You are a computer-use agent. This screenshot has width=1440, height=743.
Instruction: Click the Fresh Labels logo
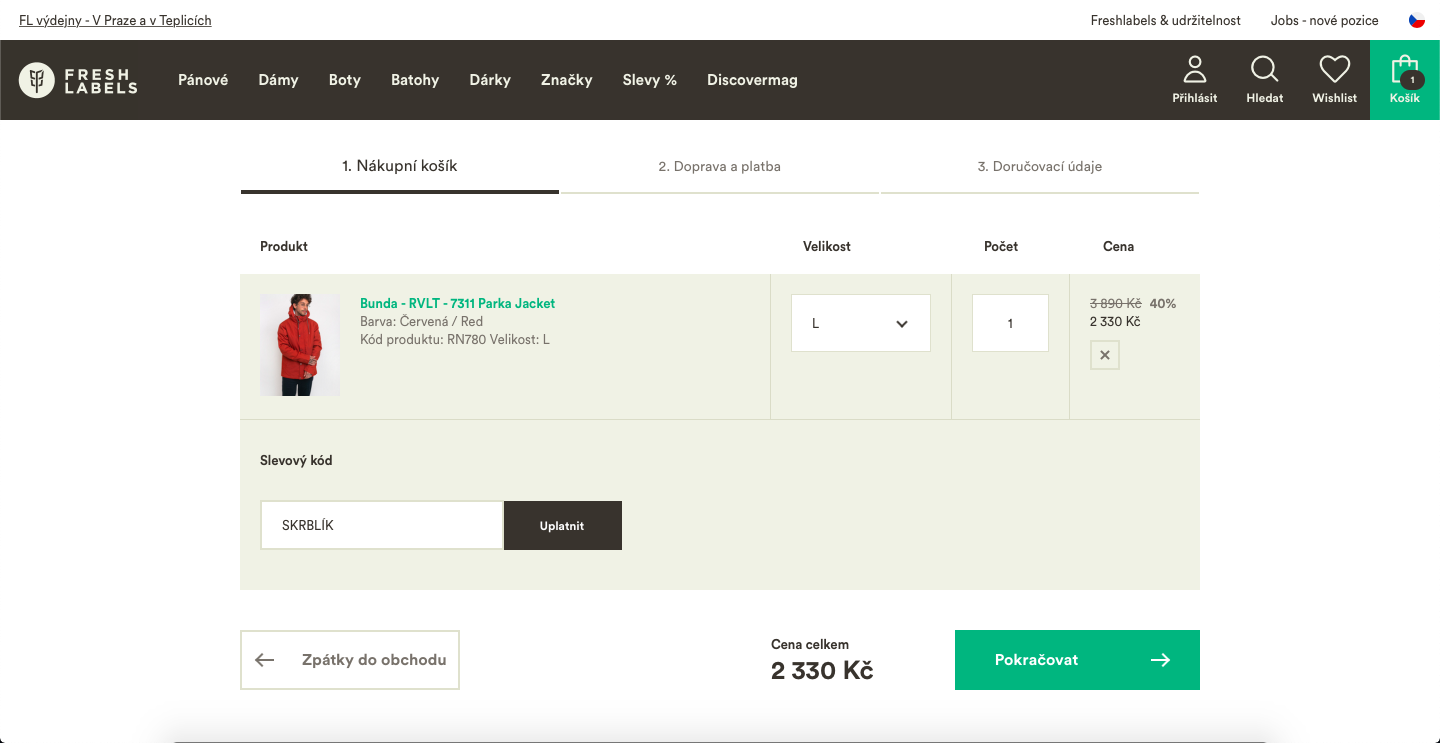click(78, 80)
